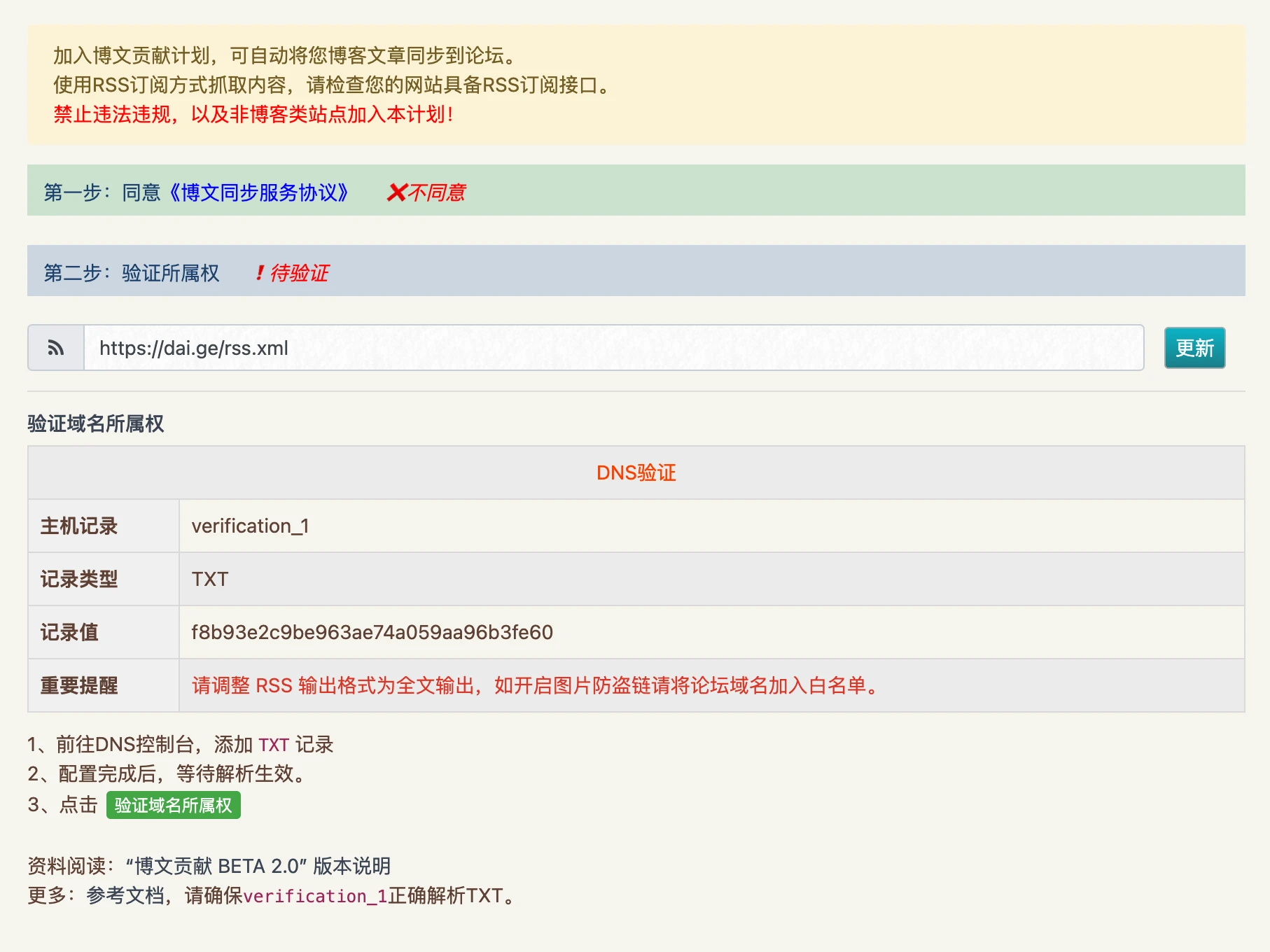The image size is (1270, 952).
Task: Click the red exclamation mark before 待验证
Action: (x=260, y=273)
